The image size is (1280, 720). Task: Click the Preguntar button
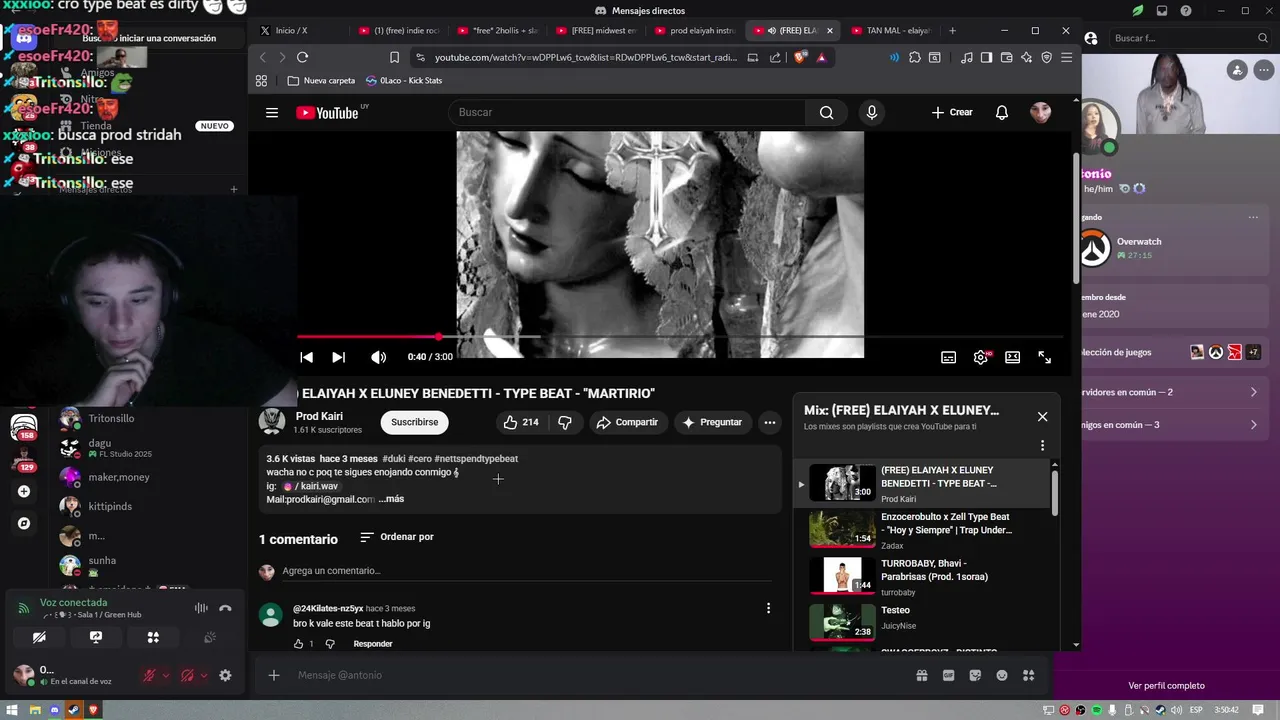click(712, 423)
